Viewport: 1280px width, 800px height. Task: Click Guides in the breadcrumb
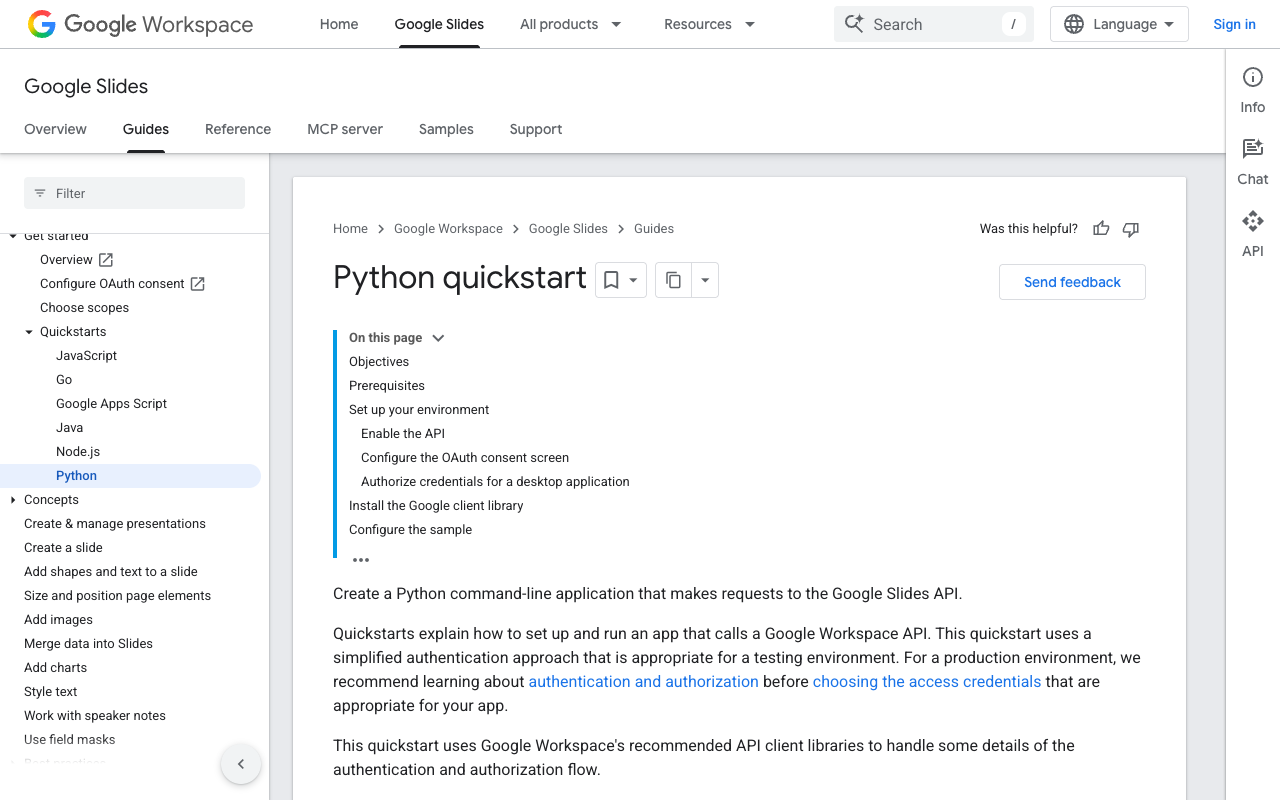click(654, 229)
